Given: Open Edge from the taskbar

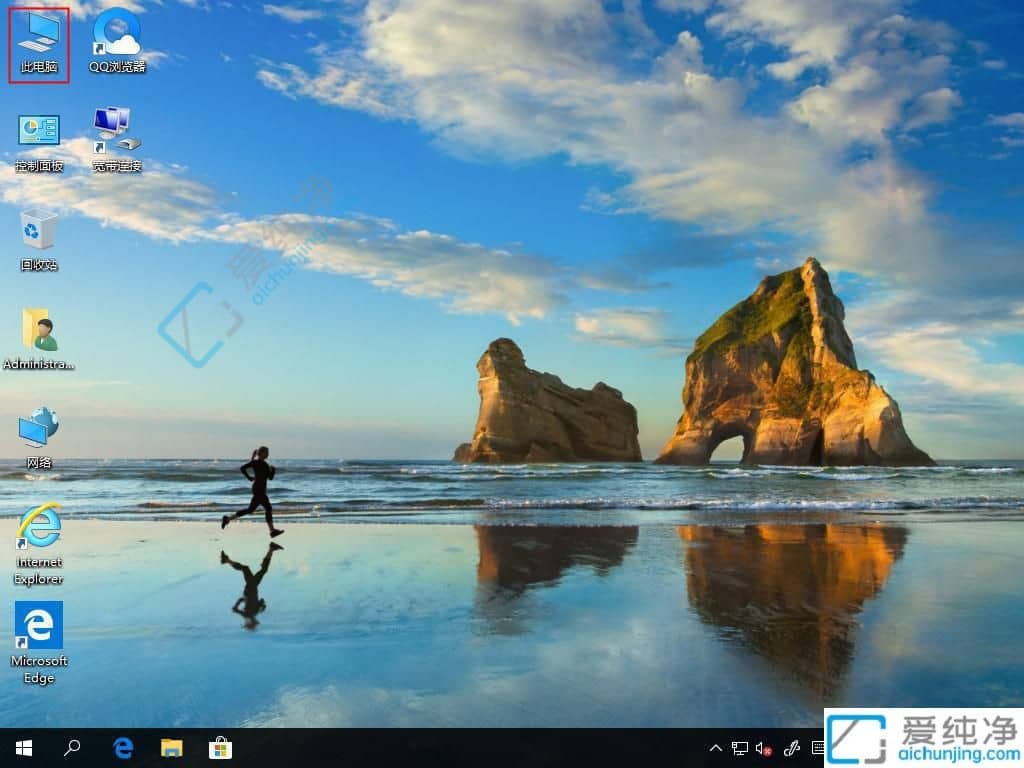Looking at the screenshot, I should [122, 747].
